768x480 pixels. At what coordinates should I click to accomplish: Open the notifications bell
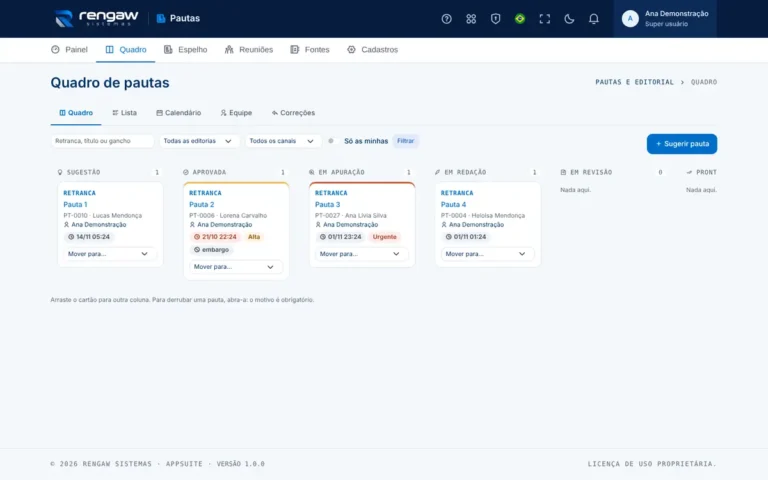pyautogui.click(x=593, y=19)
